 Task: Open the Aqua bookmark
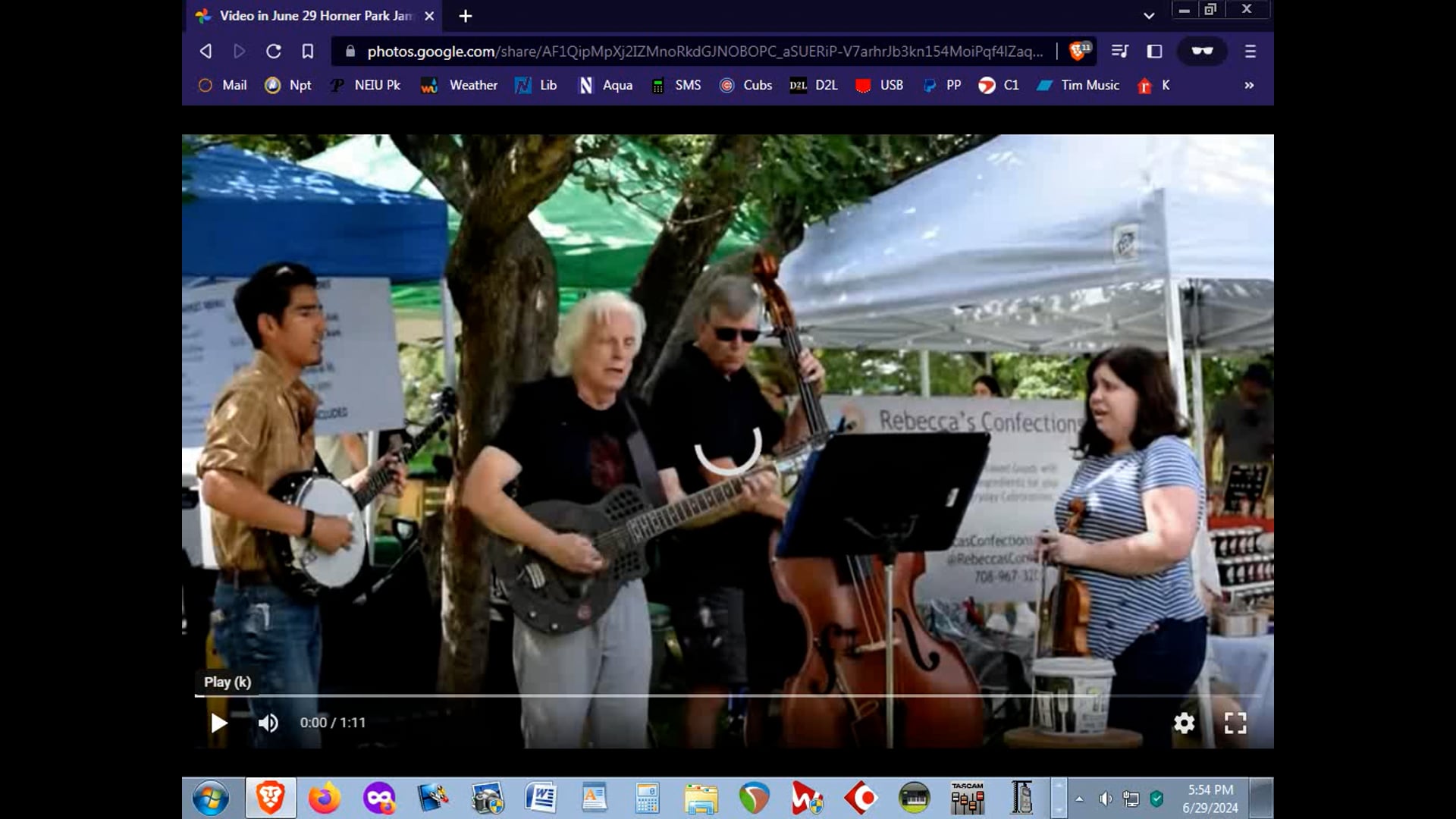tap(605, 85)
